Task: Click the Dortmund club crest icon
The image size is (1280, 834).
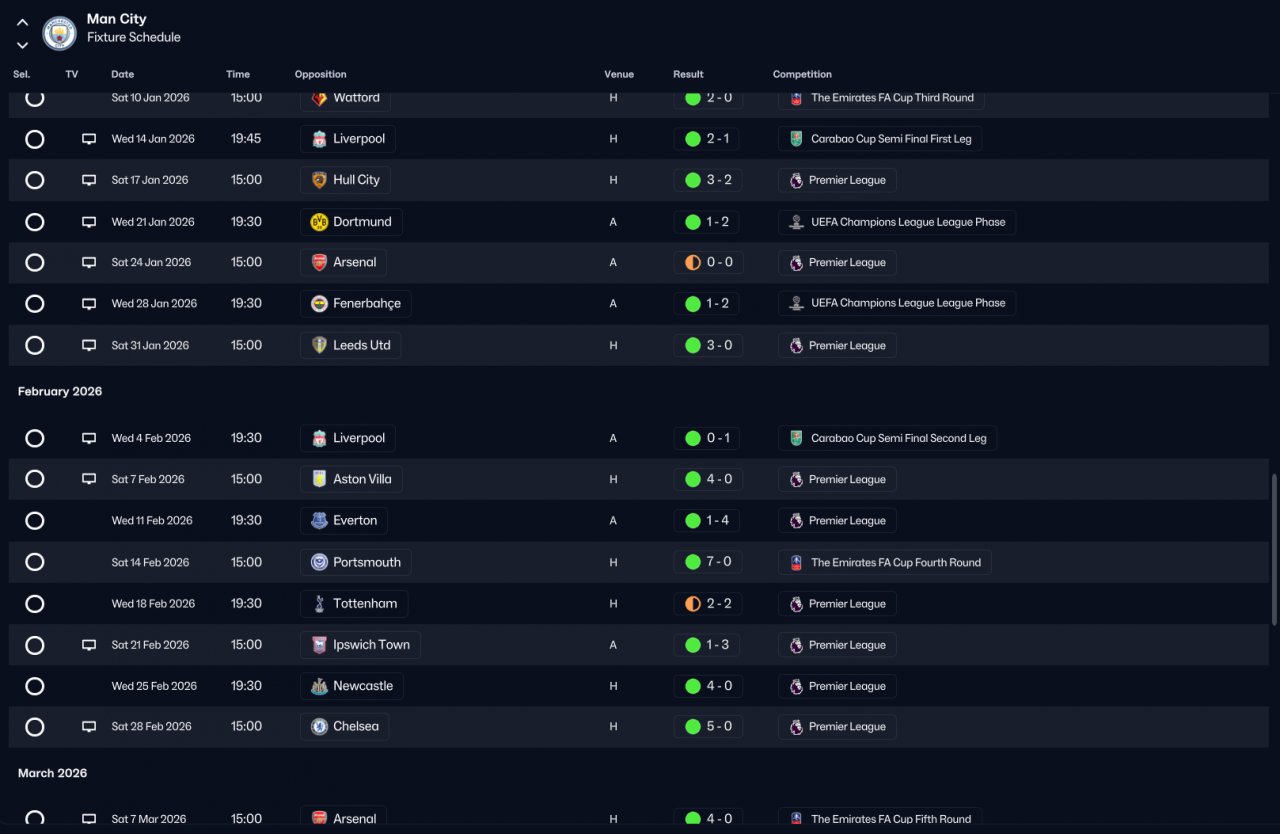Action: coord(319,222)
